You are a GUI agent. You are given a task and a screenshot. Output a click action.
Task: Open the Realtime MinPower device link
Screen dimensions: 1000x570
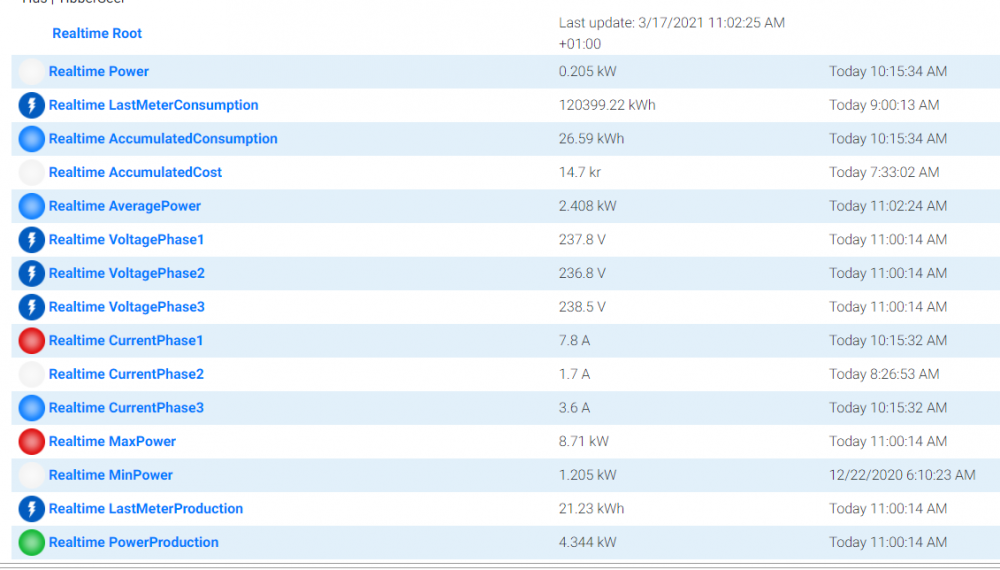point(110,475)
